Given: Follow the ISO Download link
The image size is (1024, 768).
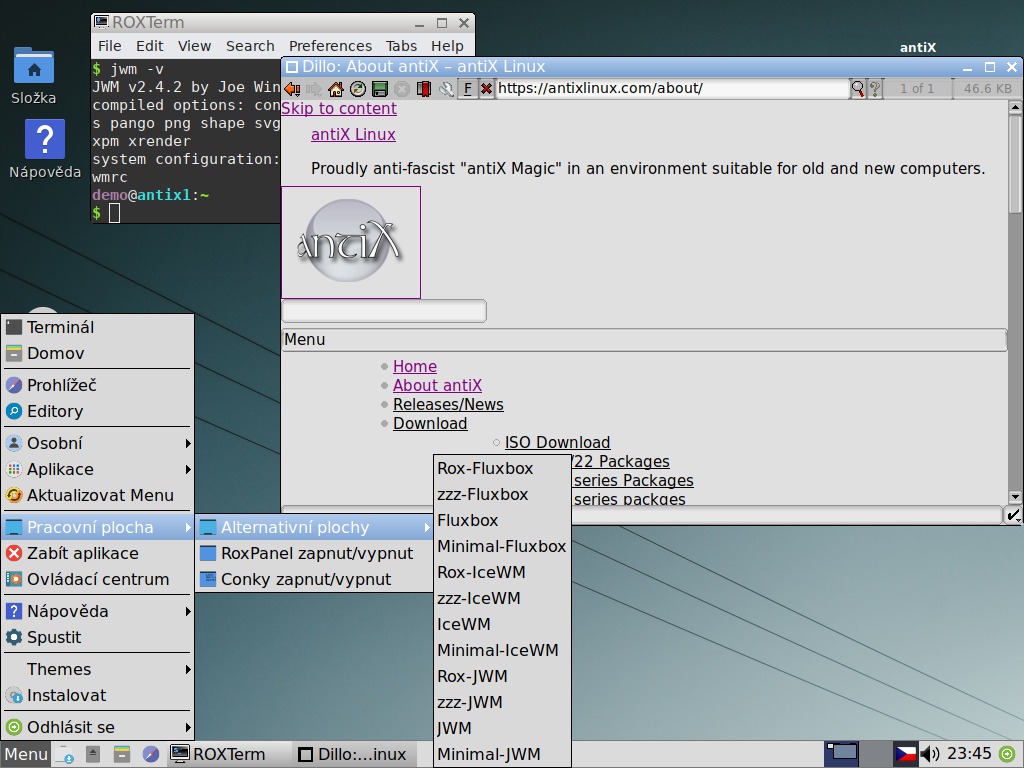Looking at the screenshot, I should pos(557,442).
